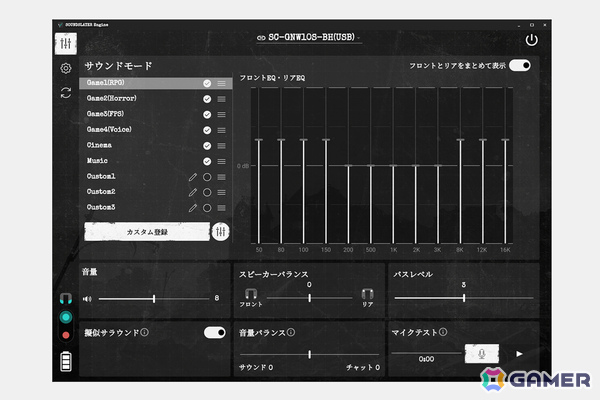Select Game3(FPS) sound mode
600x400 pixels.
[x=156, y=114]
